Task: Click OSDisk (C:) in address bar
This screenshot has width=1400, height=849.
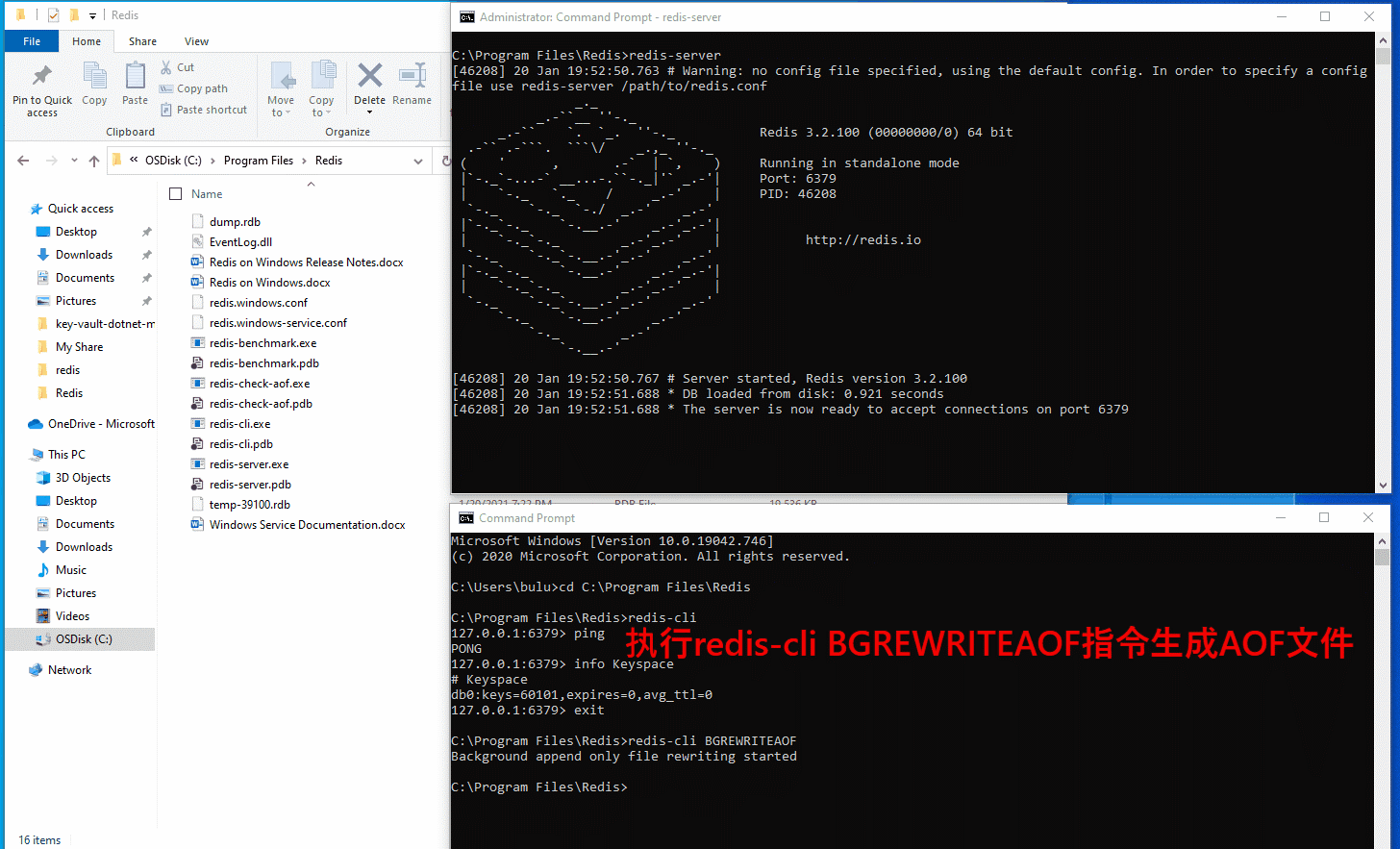Action: [x=173, y=161]
